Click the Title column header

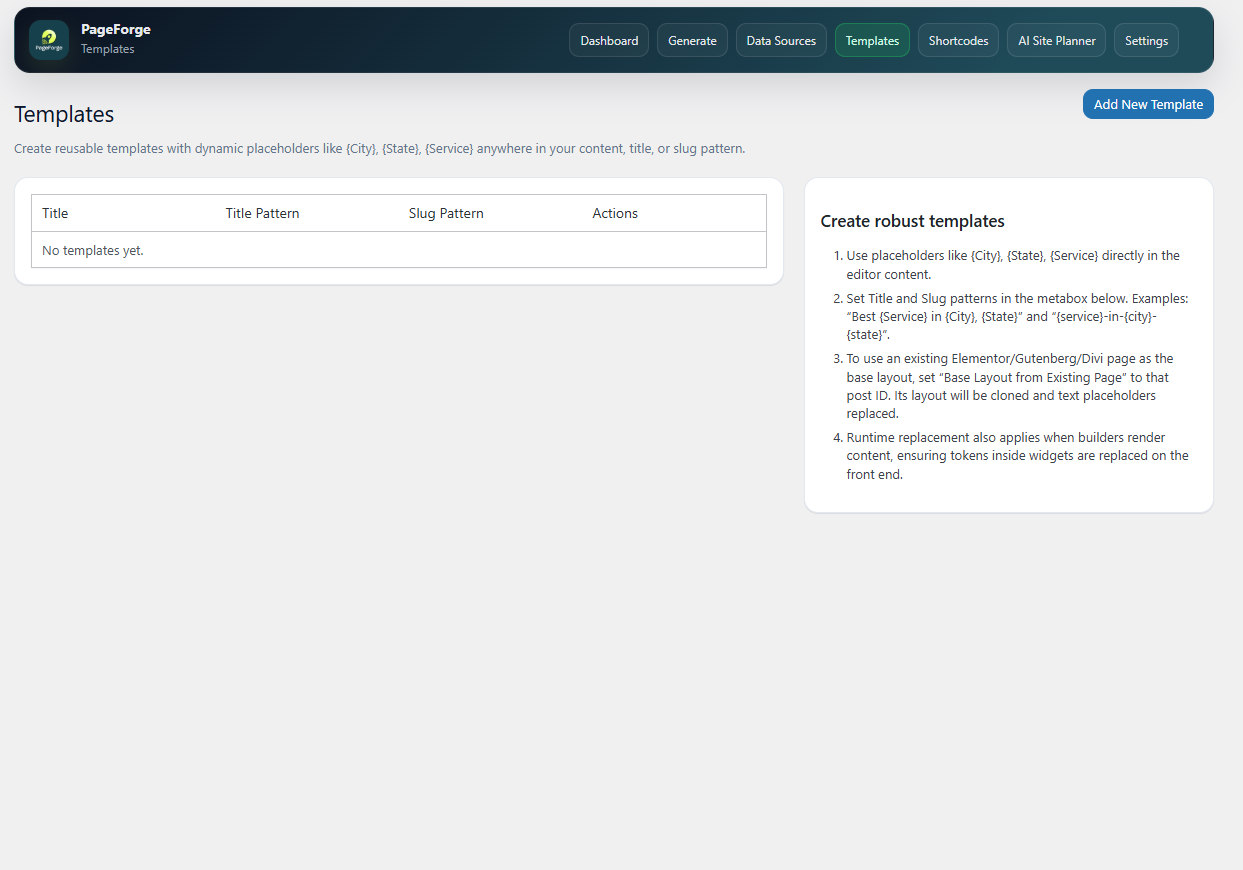tap(55, 213)
